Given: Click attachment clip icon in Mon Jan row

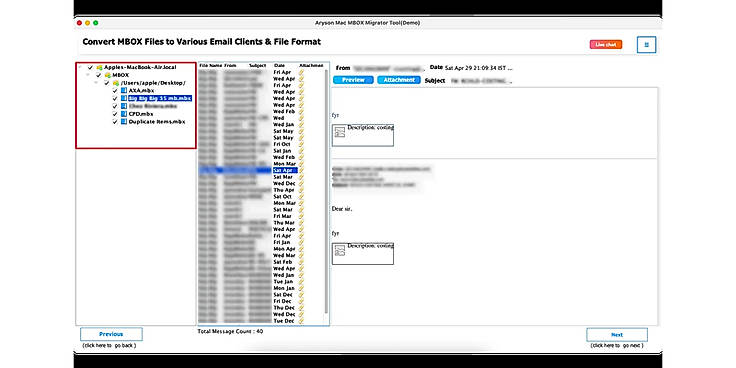Looking at the screenshot, I should pos(301,288).
